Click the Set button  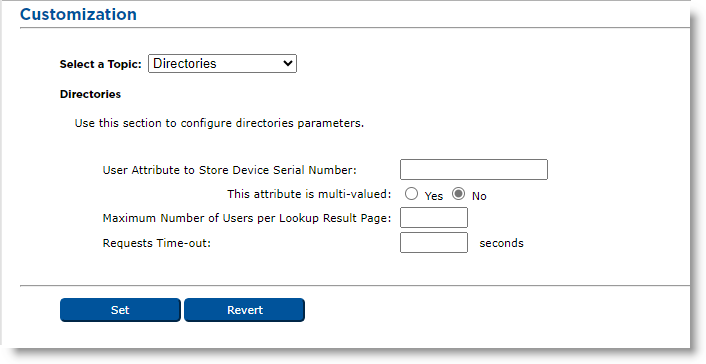pos(120,310)
